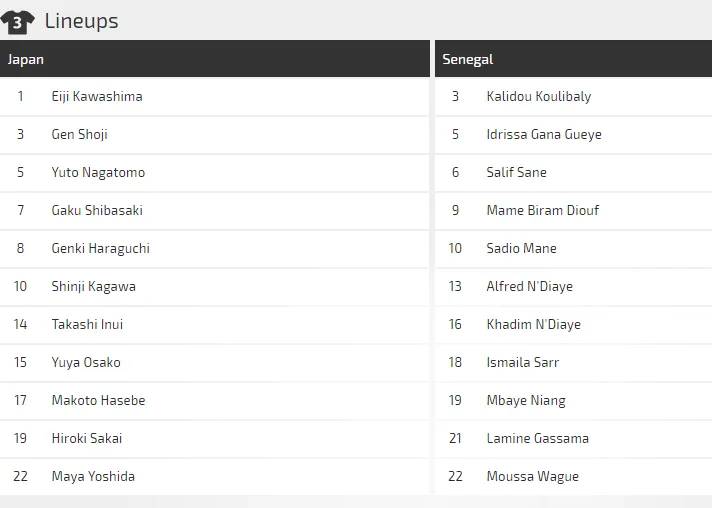712x508 pixels.
Task: Open Eiji Kawashima's player page
Action: tap(97, 97)
